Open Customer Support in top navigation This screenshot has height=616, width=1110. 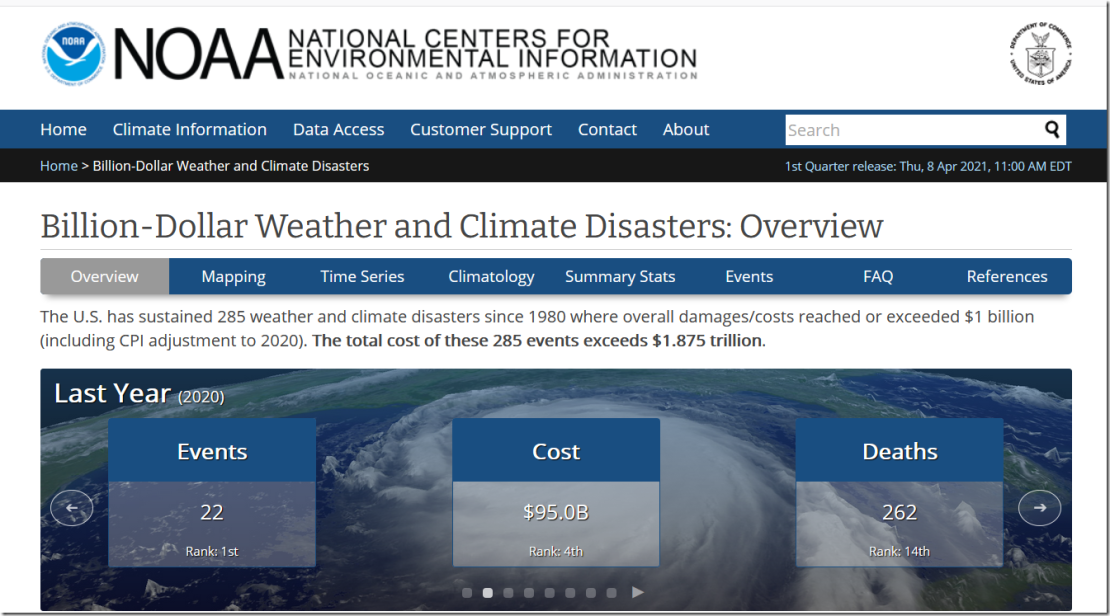(480, 130)
